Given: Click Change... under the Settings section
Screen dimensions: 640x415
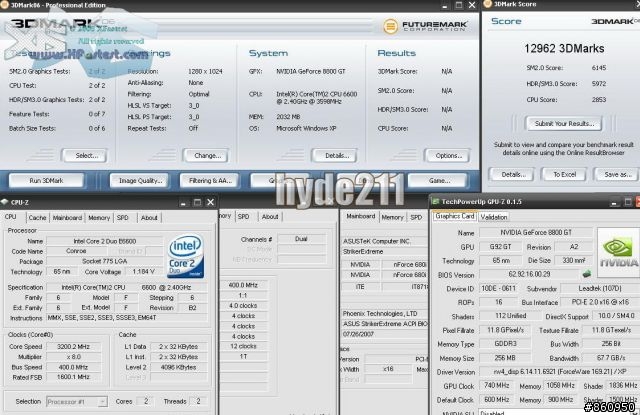Looking at the screenshot, I should point(207,155).
